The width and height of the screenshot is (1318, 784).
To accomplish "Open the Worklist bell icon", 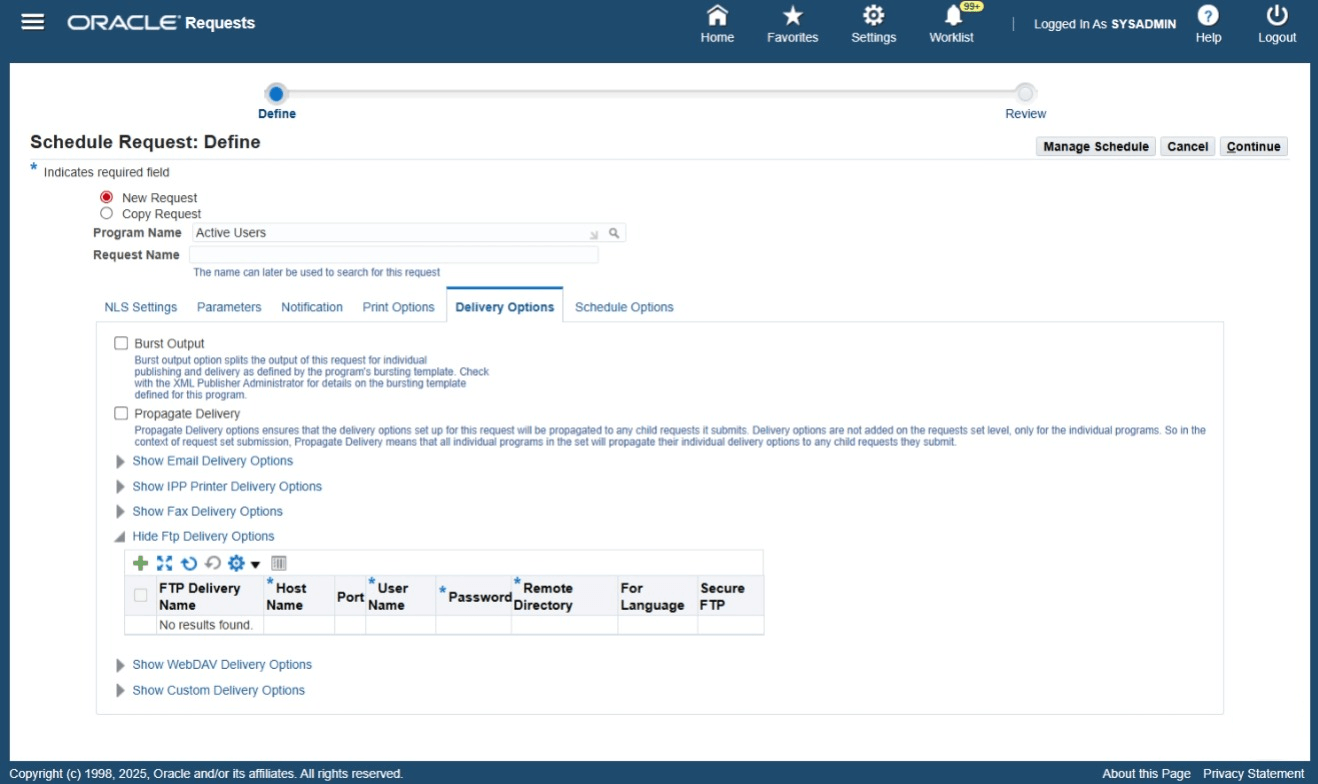I will click(x=950, y=17).
